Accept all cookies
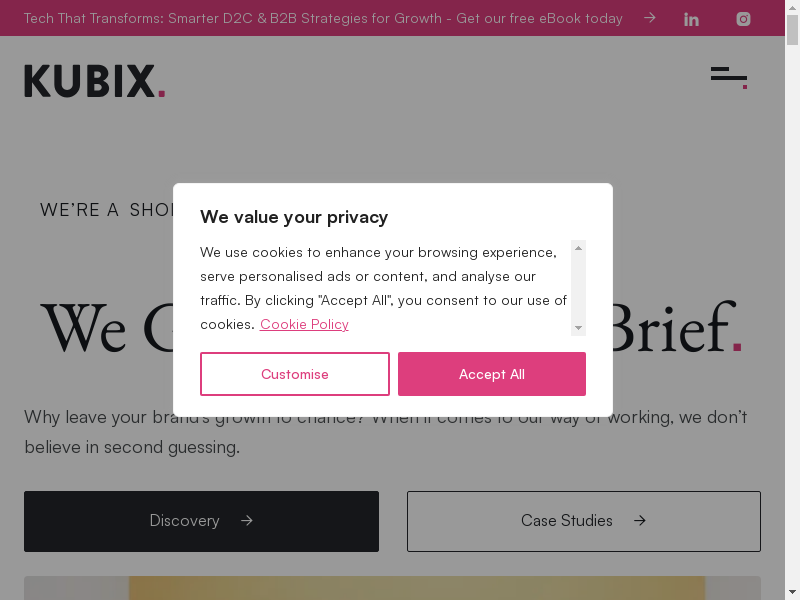 (491, 374)
